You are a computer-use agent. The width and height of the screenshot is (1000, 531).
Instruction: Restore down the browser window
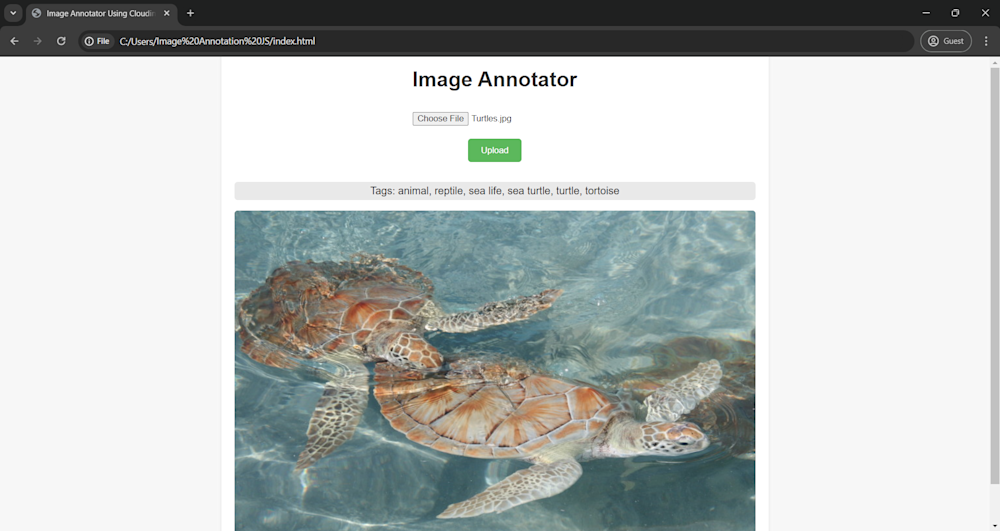955,13
